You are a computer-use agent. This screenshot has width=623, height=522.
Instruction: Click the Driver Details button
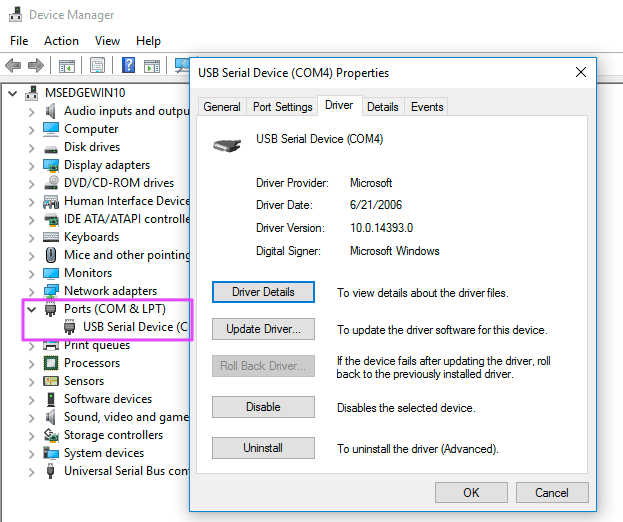pyautogui.click(x=263, y=292)
